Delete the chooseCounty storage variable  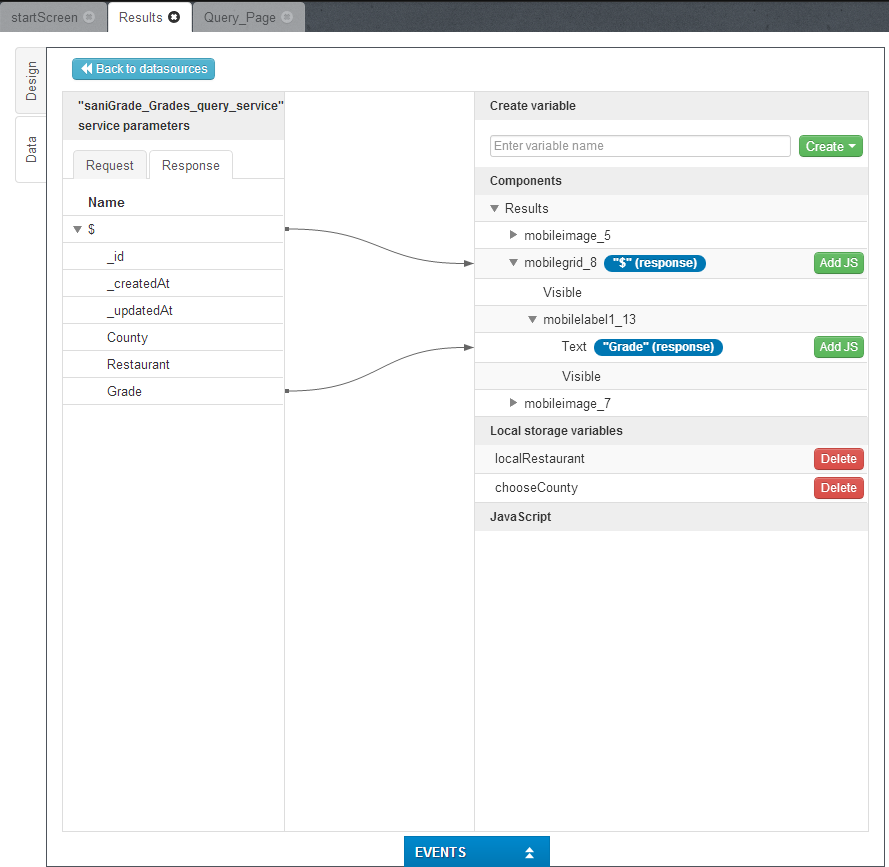tap(838, 488)
